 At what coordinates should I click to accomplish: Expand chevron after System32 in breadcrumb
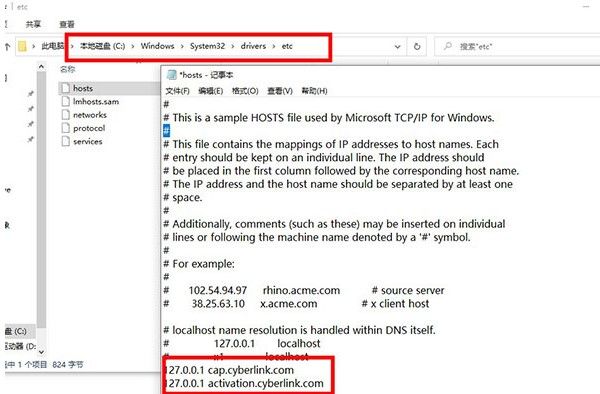pyautogui.click(x=233, y=47)
